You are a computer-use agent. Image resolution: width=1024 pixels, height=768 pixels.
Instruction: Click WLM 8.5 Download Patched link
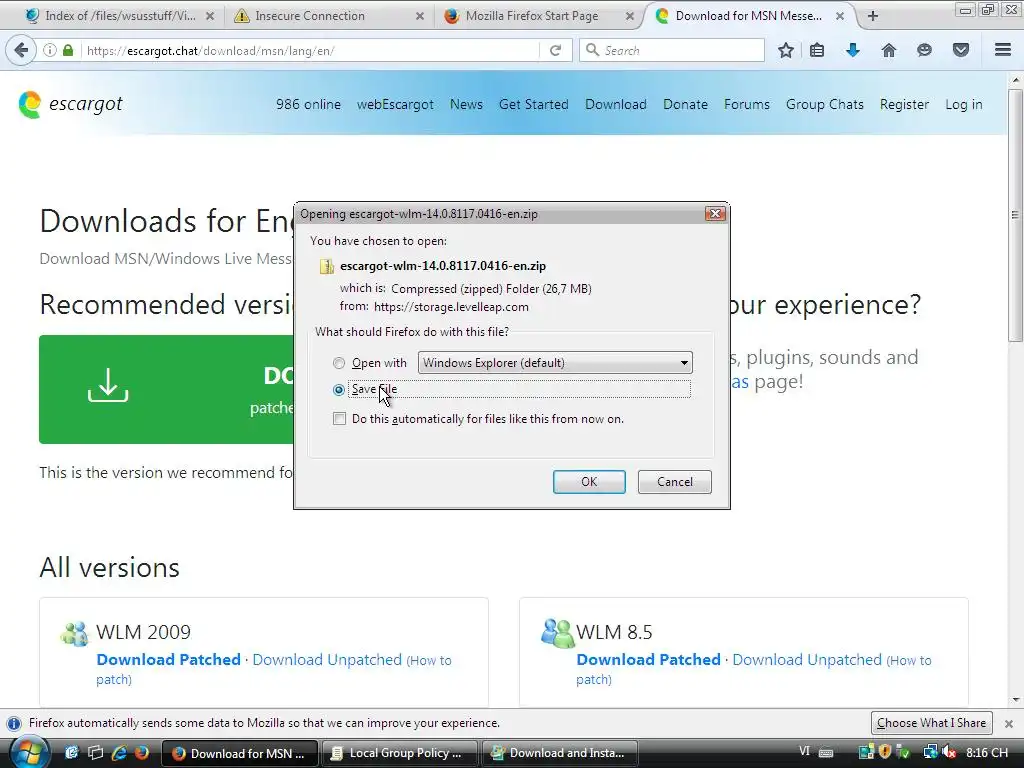click(648, 660)
